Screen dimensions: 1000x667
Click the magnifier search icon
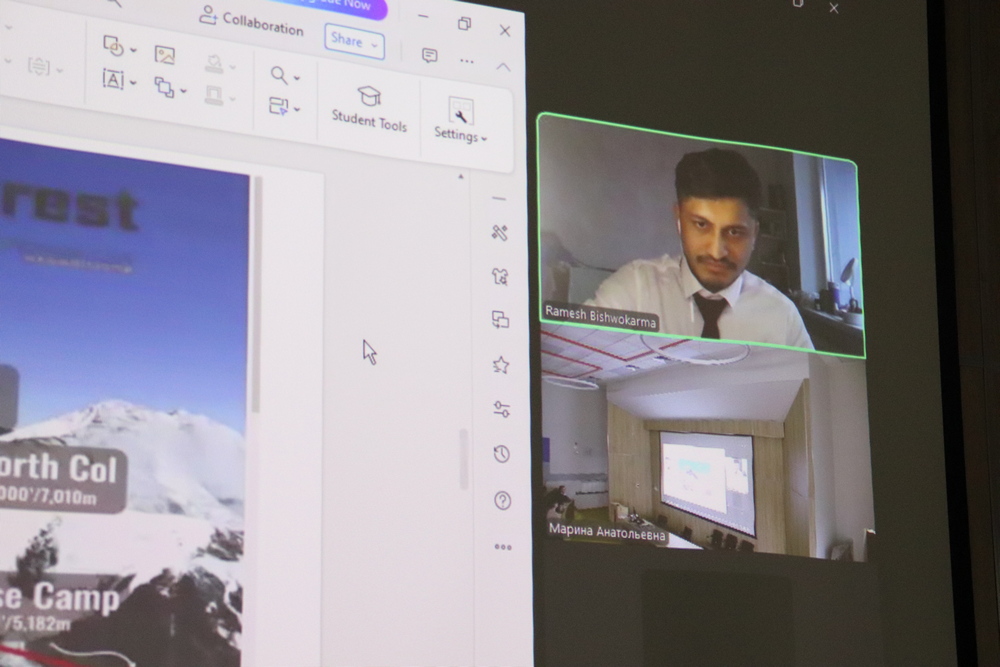(x=279, y=75)
